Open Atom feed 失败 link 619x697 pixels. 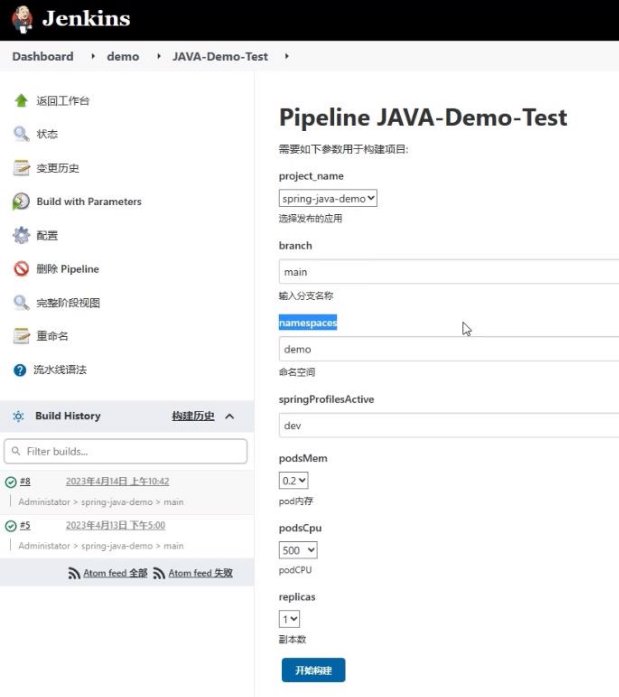pyautogui.click(x=200, y=573)
